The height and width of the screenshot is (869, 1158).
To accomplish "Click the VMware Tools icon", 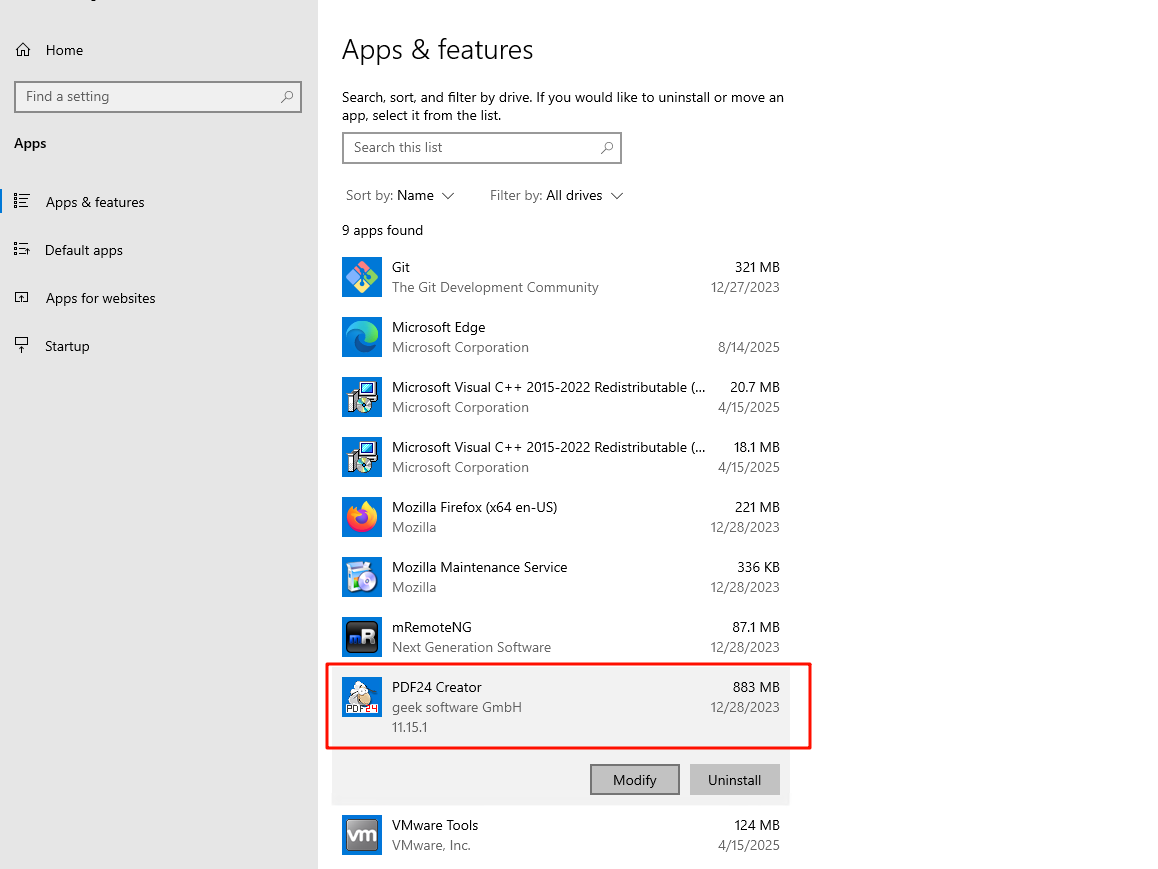I will pos(361,835).
